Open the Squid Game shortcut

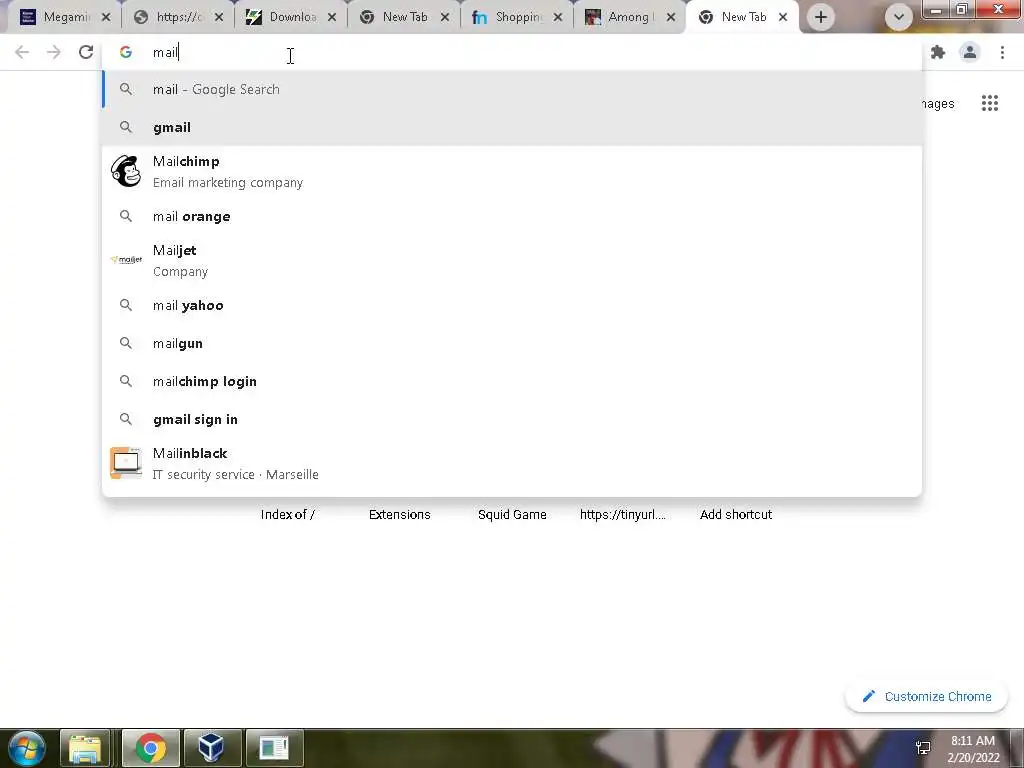pos(512,515)
